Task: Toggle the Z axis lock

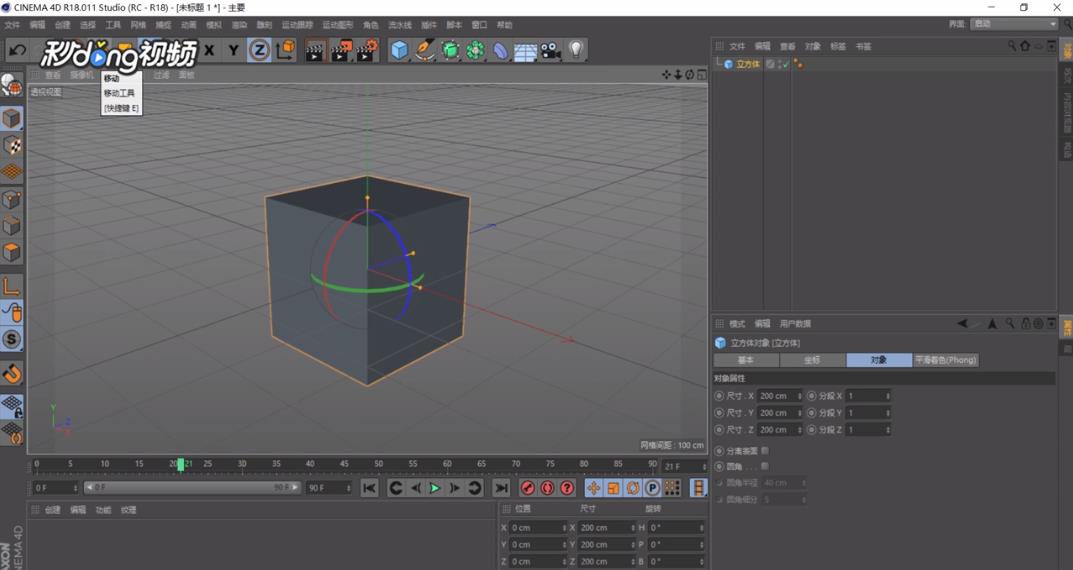Action: pos(259,50)
